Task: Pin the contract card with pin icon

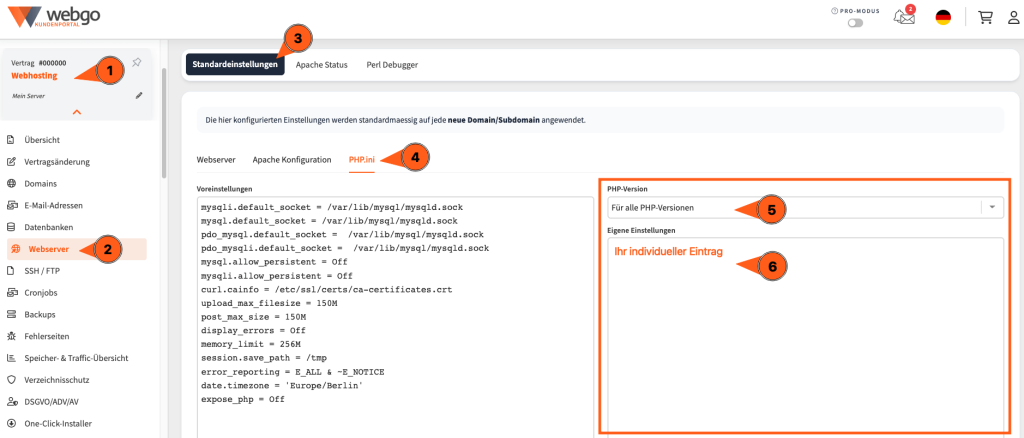Action: click(x=136, y=63)
